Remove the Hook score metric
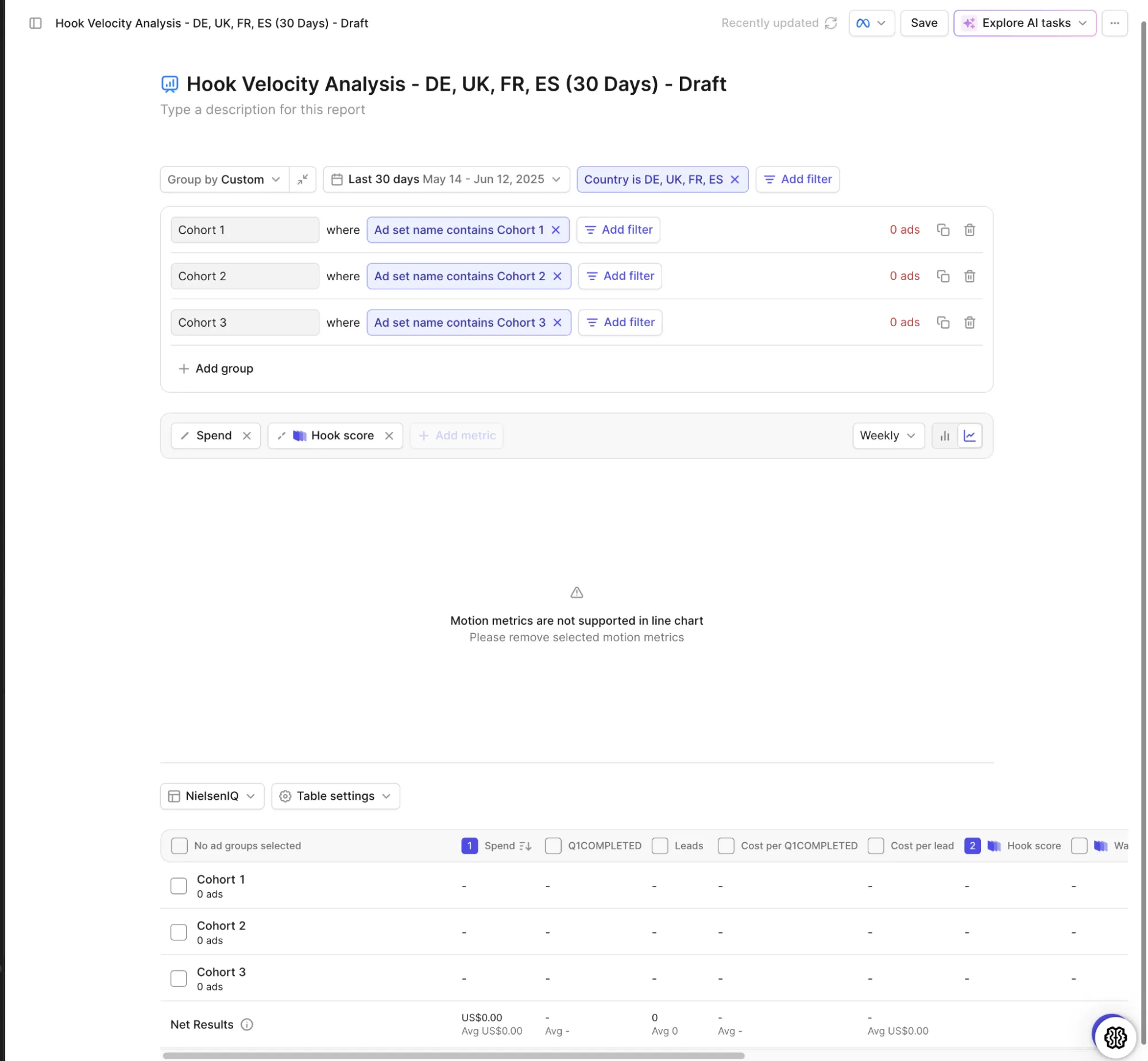Image resolution: width=1148 pixels, height=1061 pixels. (389, 436)
